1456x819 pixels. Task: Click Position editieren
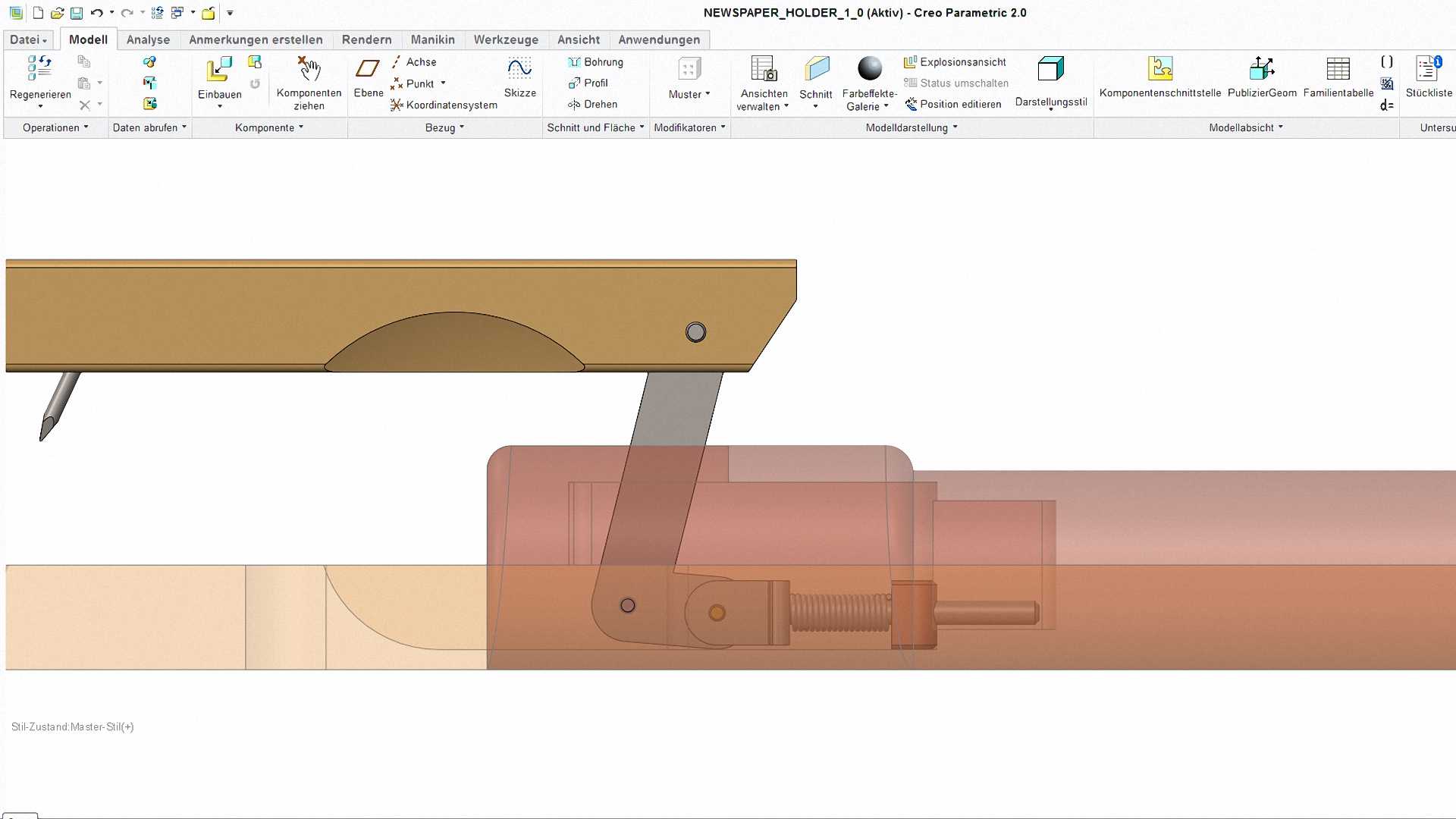(952, 105)
